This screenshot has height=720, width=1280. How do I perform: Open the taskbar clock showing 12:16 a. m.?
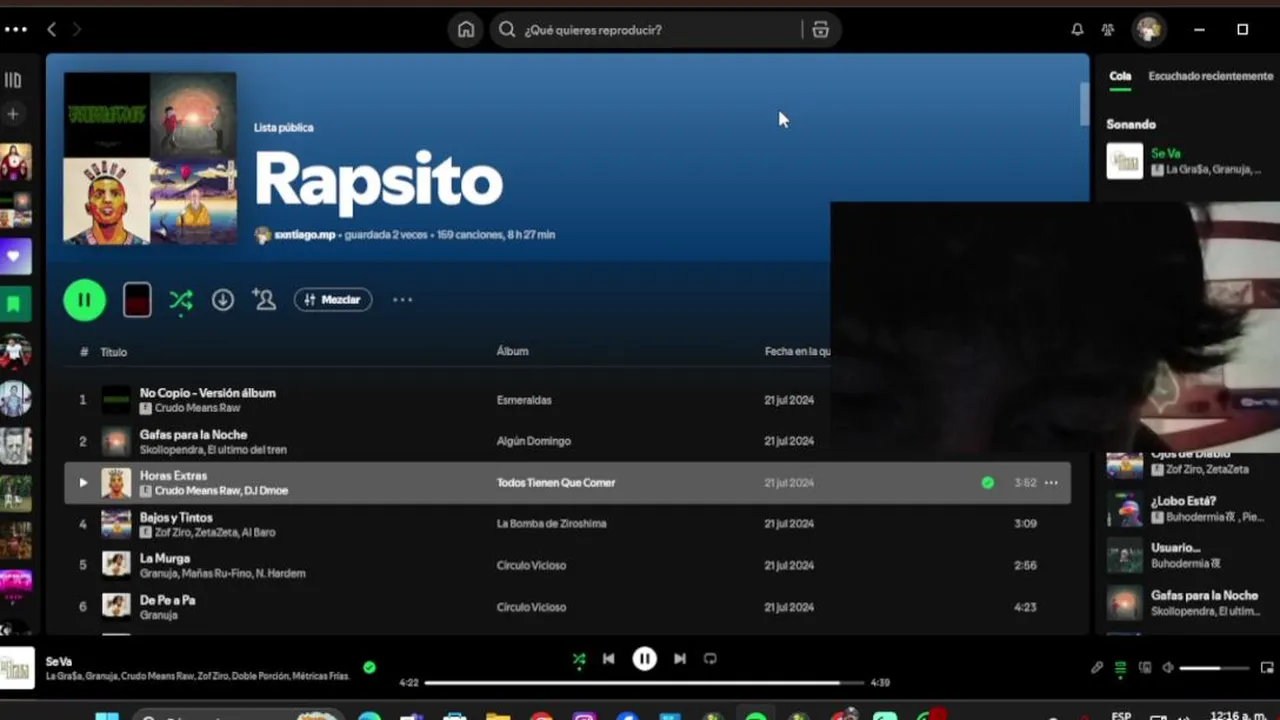coord(1237,715)
